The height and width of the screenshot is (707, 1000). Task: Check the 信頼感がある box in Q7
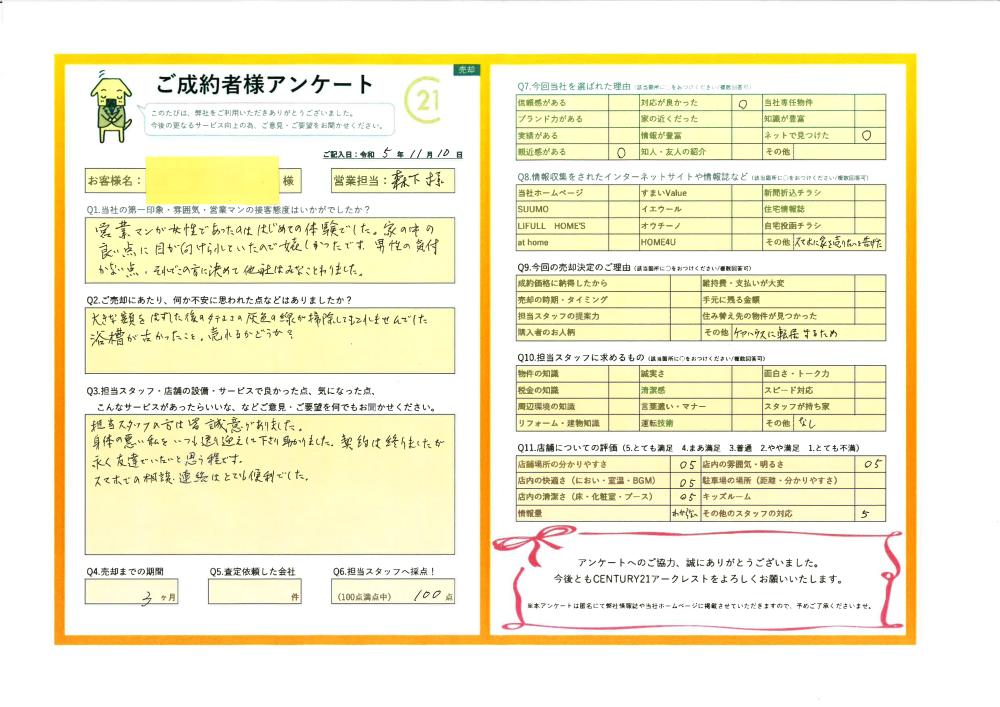(x=619, y=102)
